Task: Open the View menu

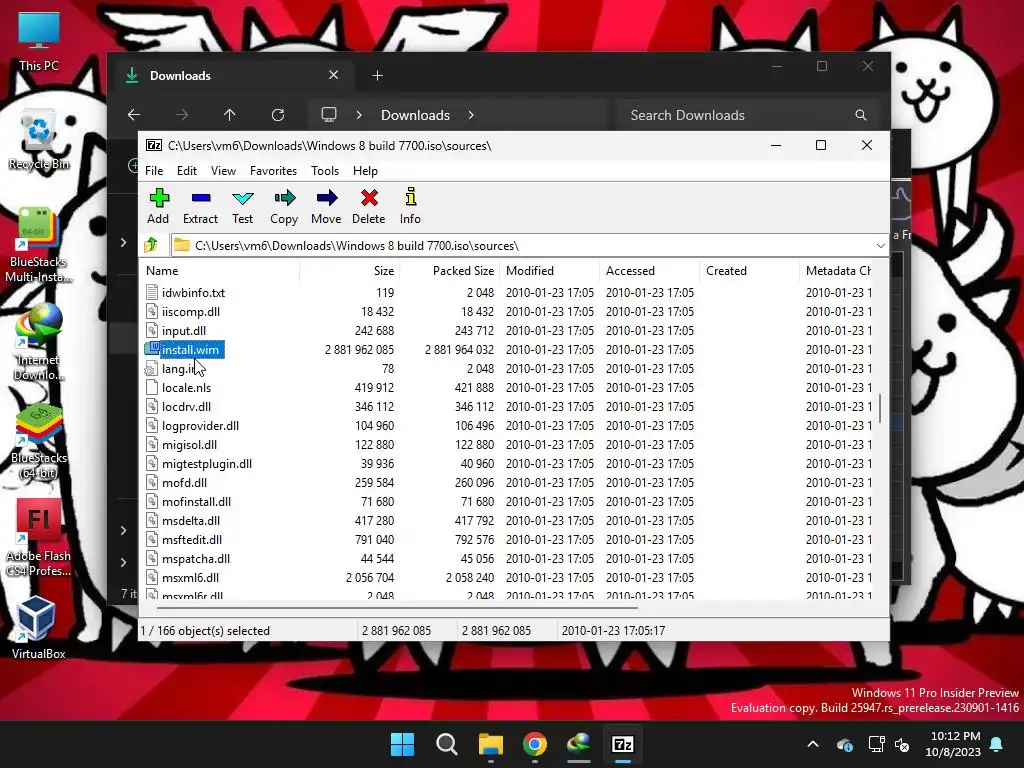Action: (x=223, y=170)
